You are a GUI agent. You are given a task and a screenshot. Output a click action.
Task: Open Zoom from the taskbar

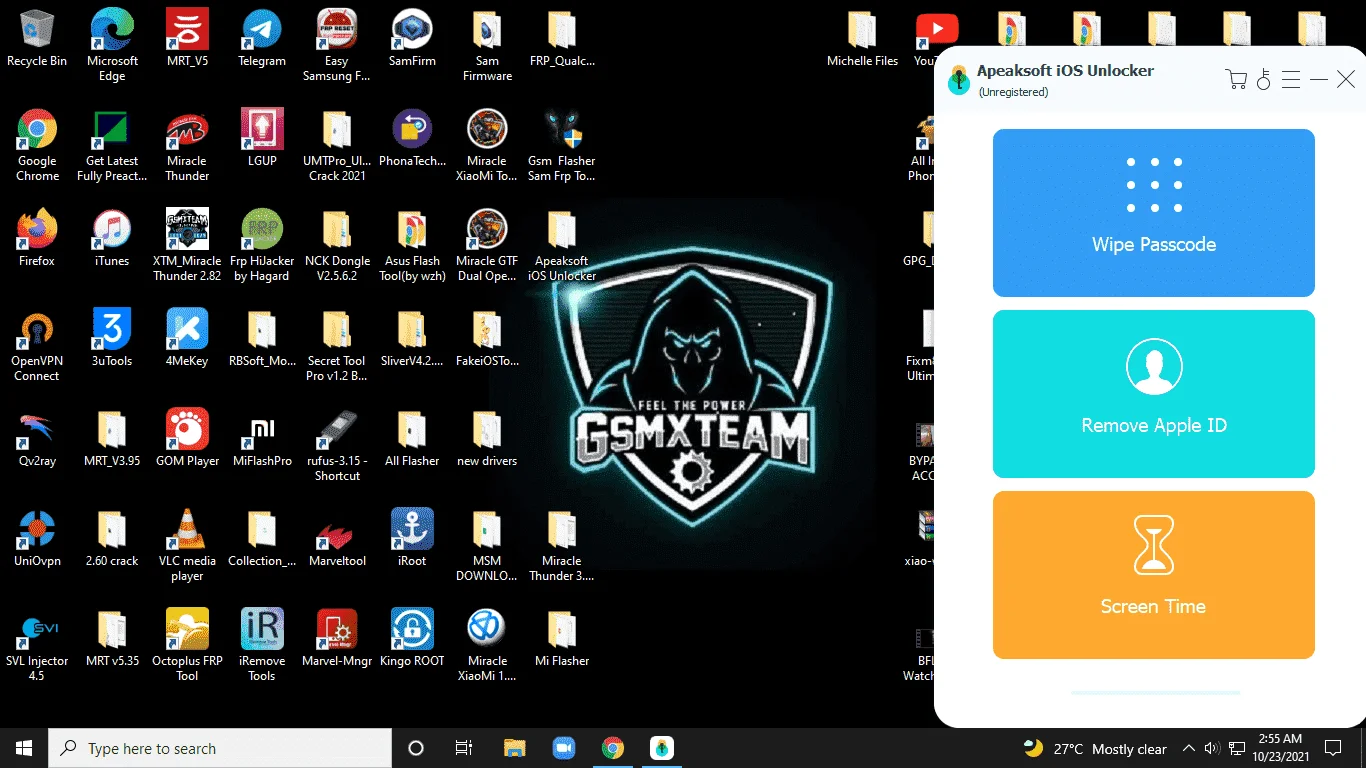[563, 748]
